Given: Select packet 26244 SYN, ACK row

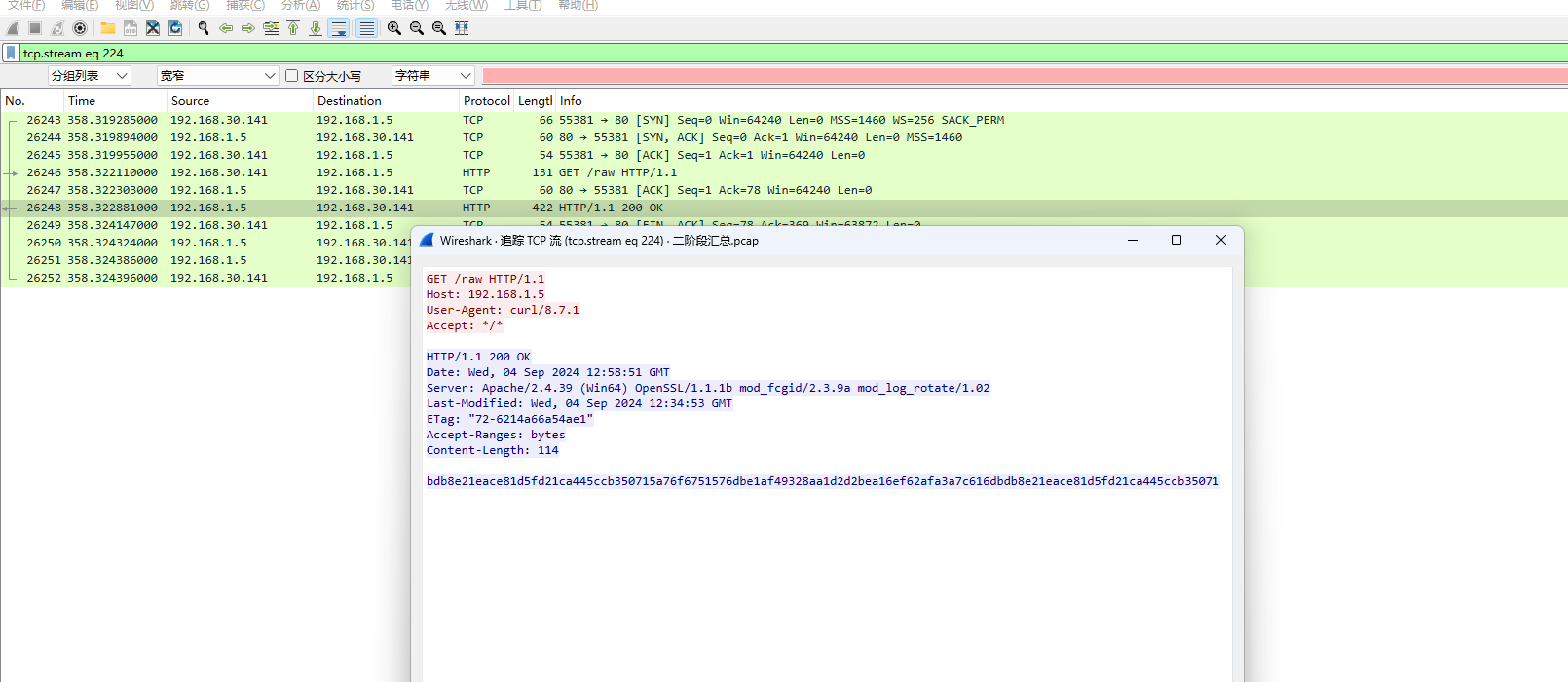Looking at the screenshot, I should [784, 137].
